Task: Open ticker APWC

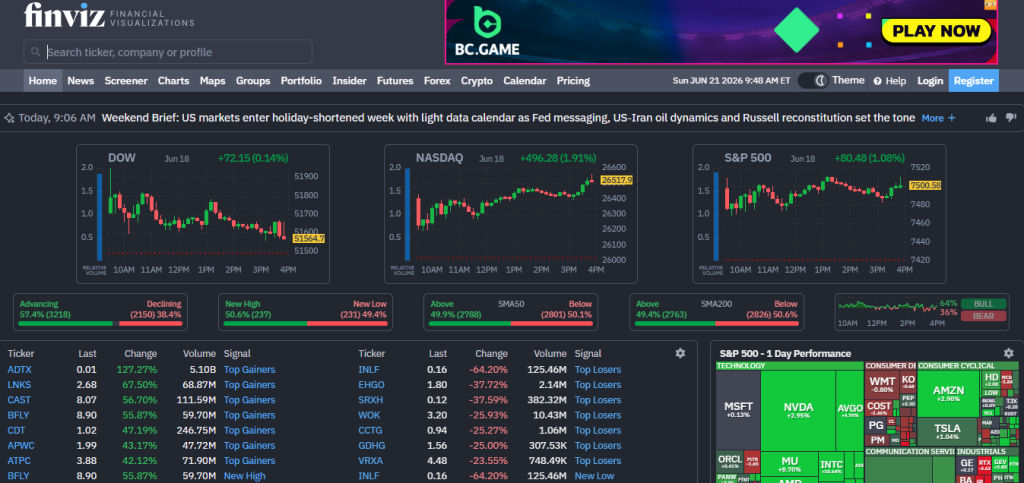Action: click(20, 445)
